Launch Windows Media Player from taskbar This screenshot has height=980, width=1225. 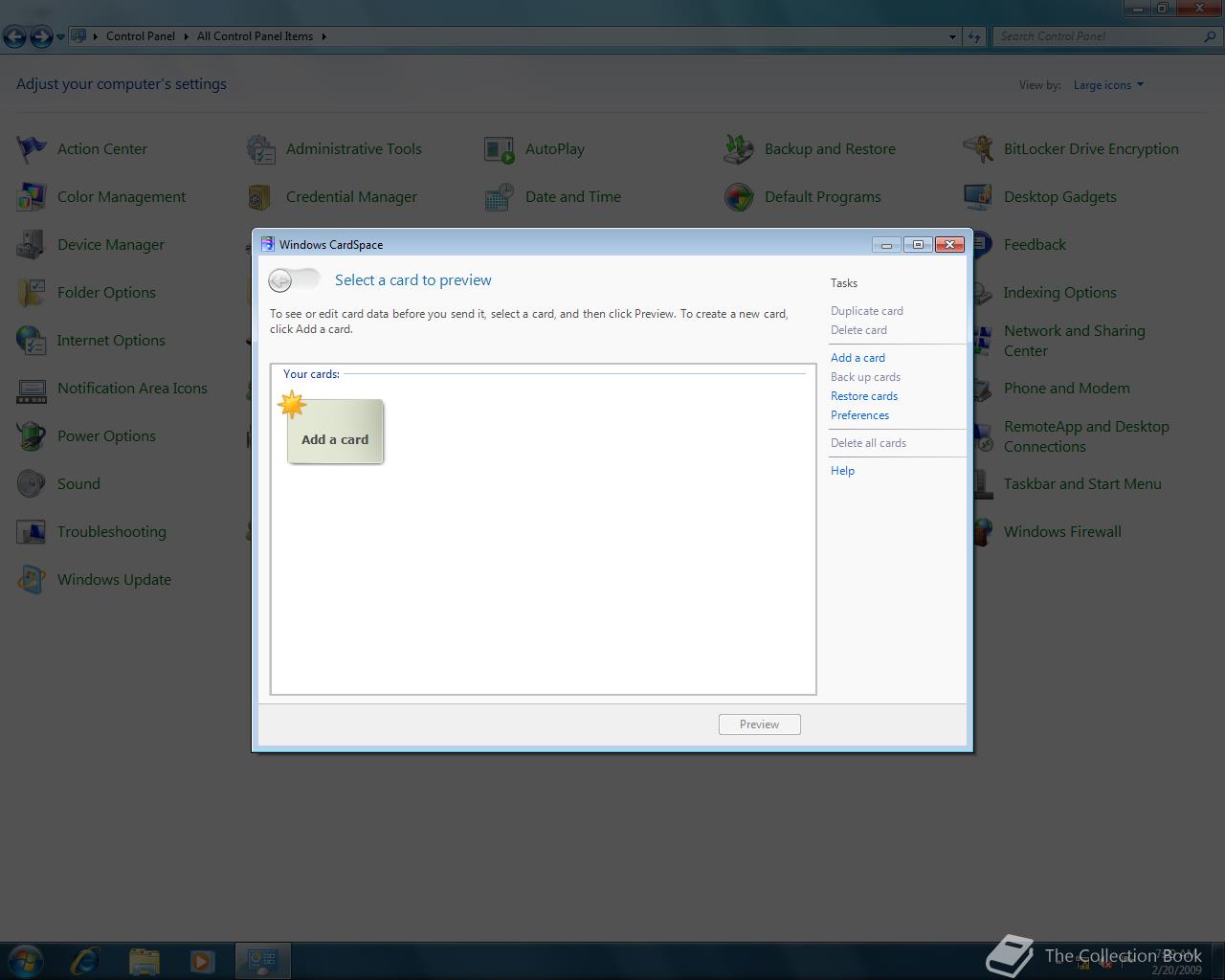coord(202,961)
